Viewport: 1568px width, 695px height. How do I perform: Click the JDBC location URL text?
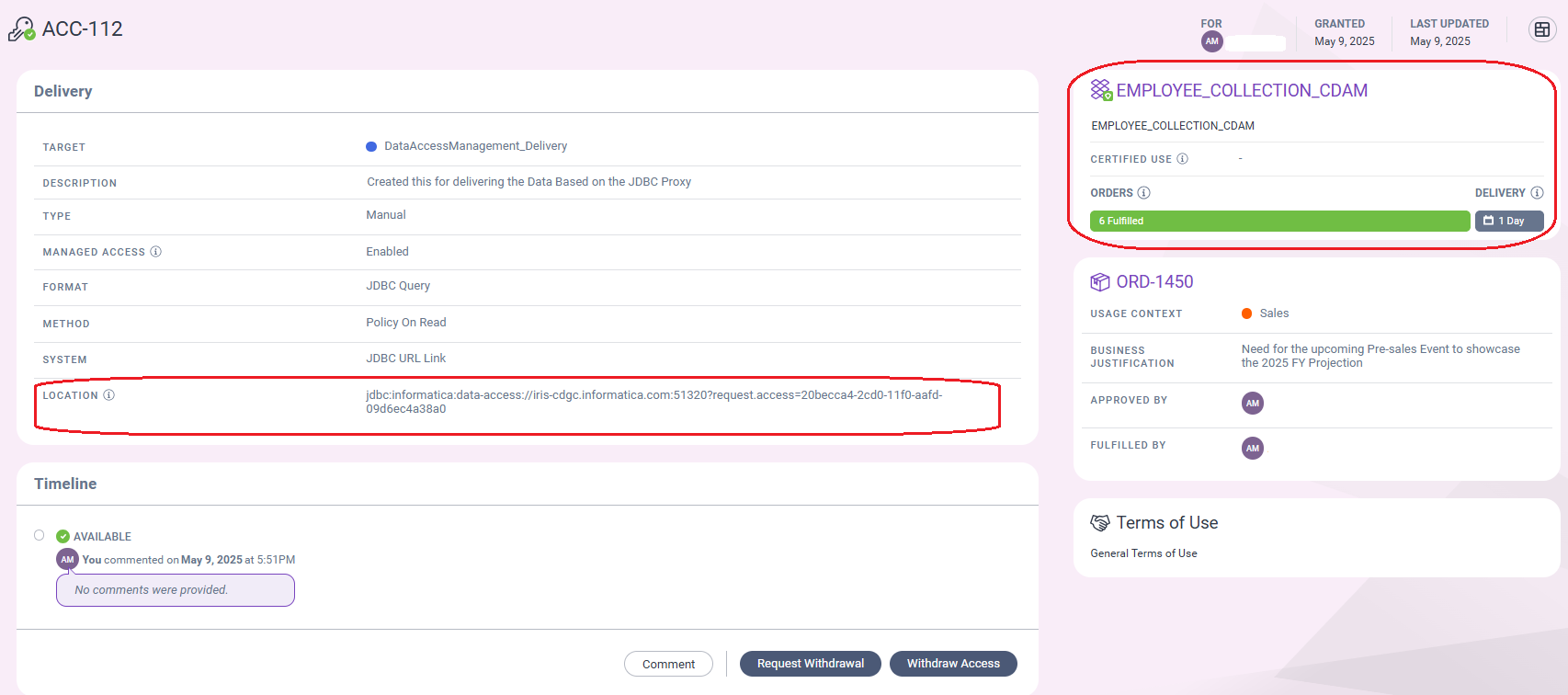[x=654, y=402]
